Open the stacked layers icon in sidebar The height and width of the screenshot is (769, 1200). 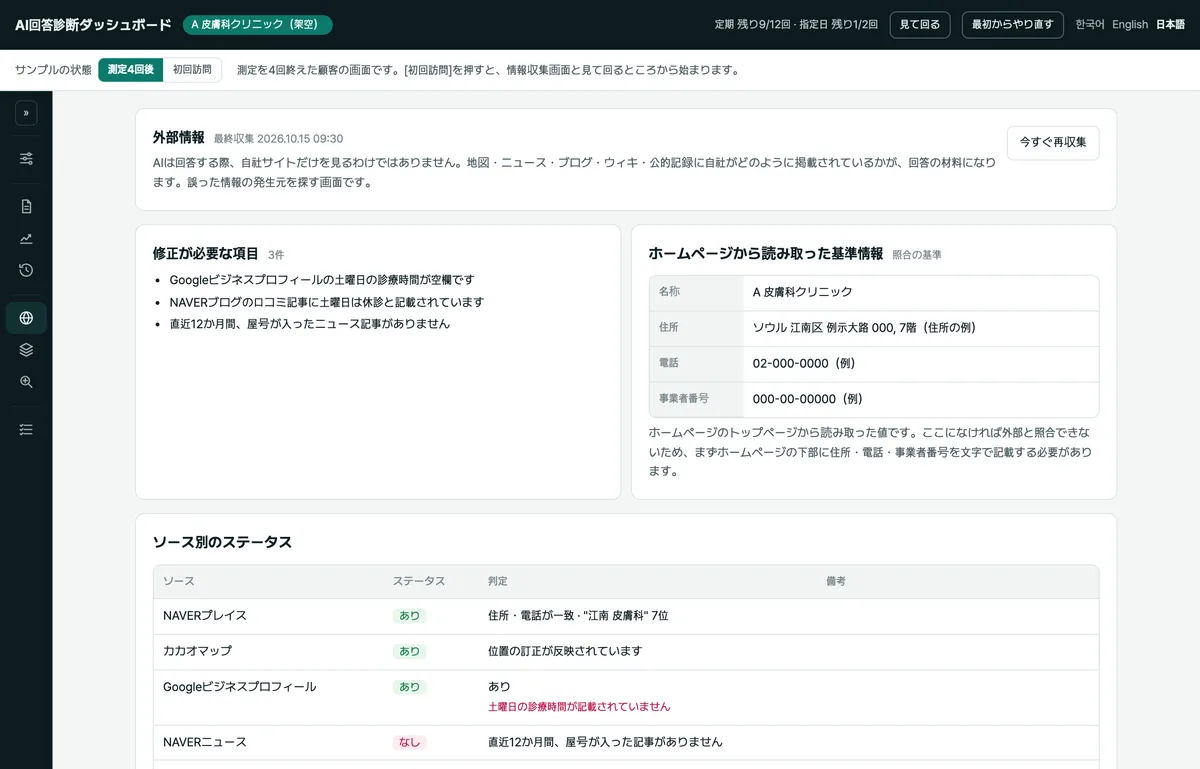tap(26, 350)
